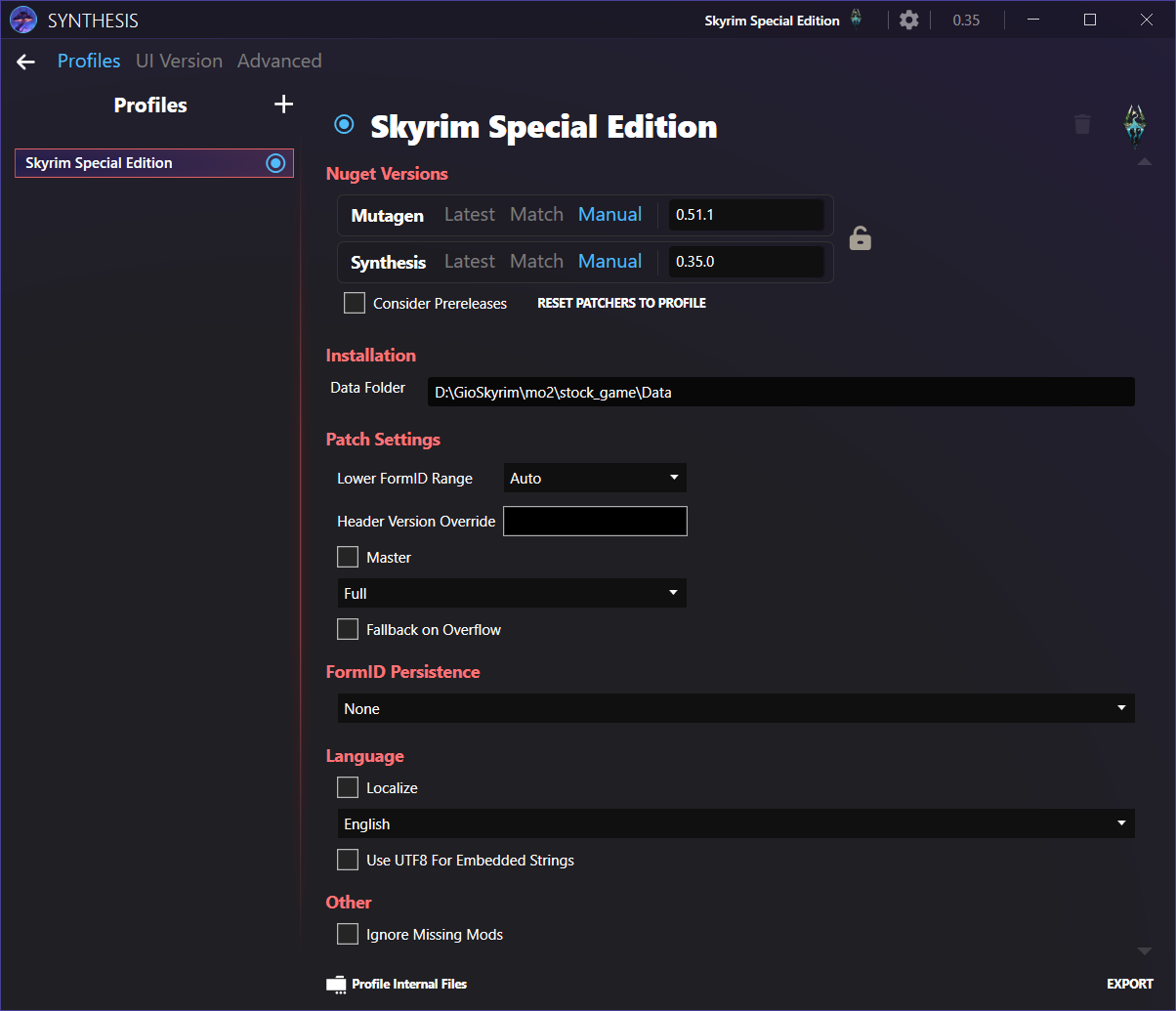Switch to the UI Version tab
Image resolution: width=1176 pixels, height=1011 pixels.
pyautogui.click(x=179, y=61)
